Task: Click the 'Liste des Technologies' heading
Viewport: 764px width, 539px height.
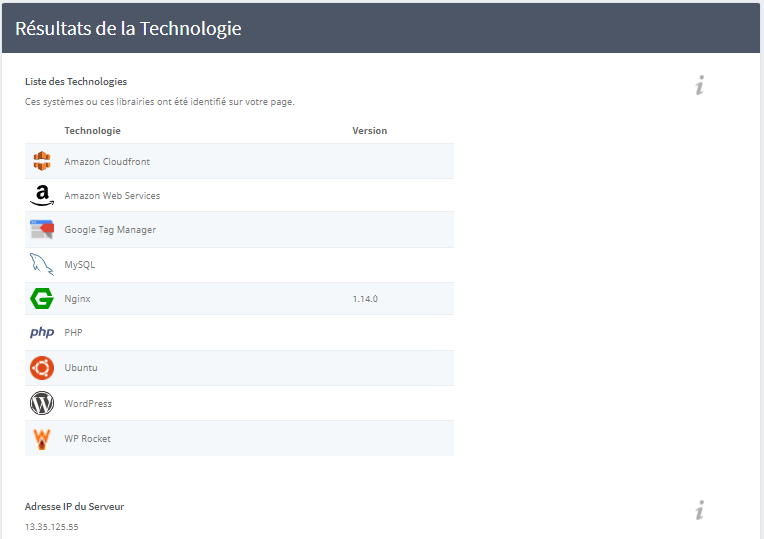Action: [x=76, y=82]
